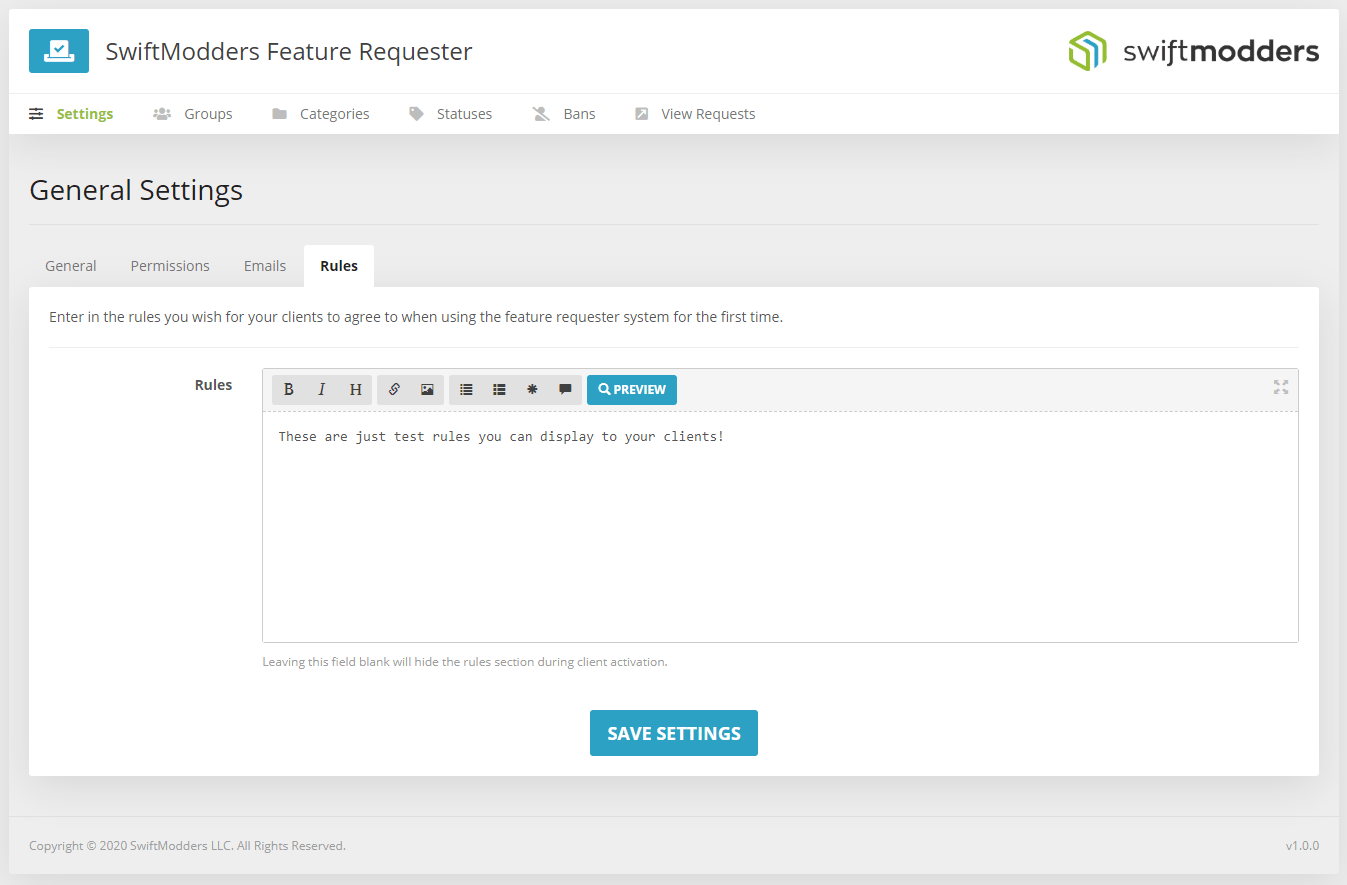The image size is (1347, 885).
Task: Go to the Groups page
Action: (x=193, y=114)
